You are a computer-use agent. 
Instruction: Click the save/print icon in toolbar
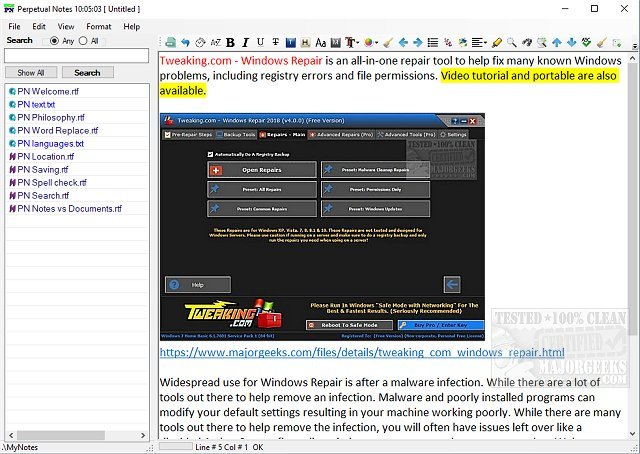(x=171, y=42)
